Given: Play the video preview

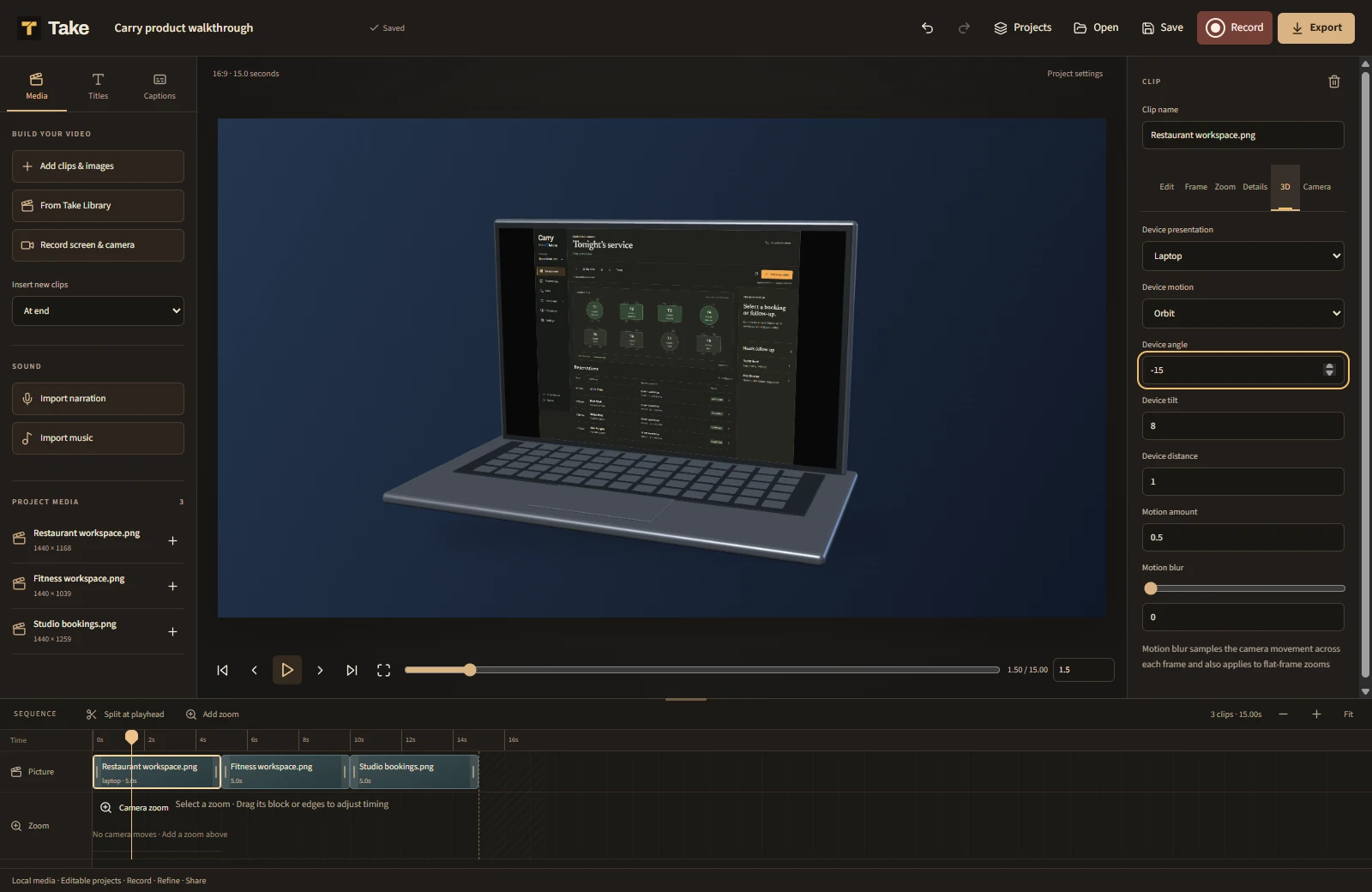Looking at the screenshot, I should (287, 670).
